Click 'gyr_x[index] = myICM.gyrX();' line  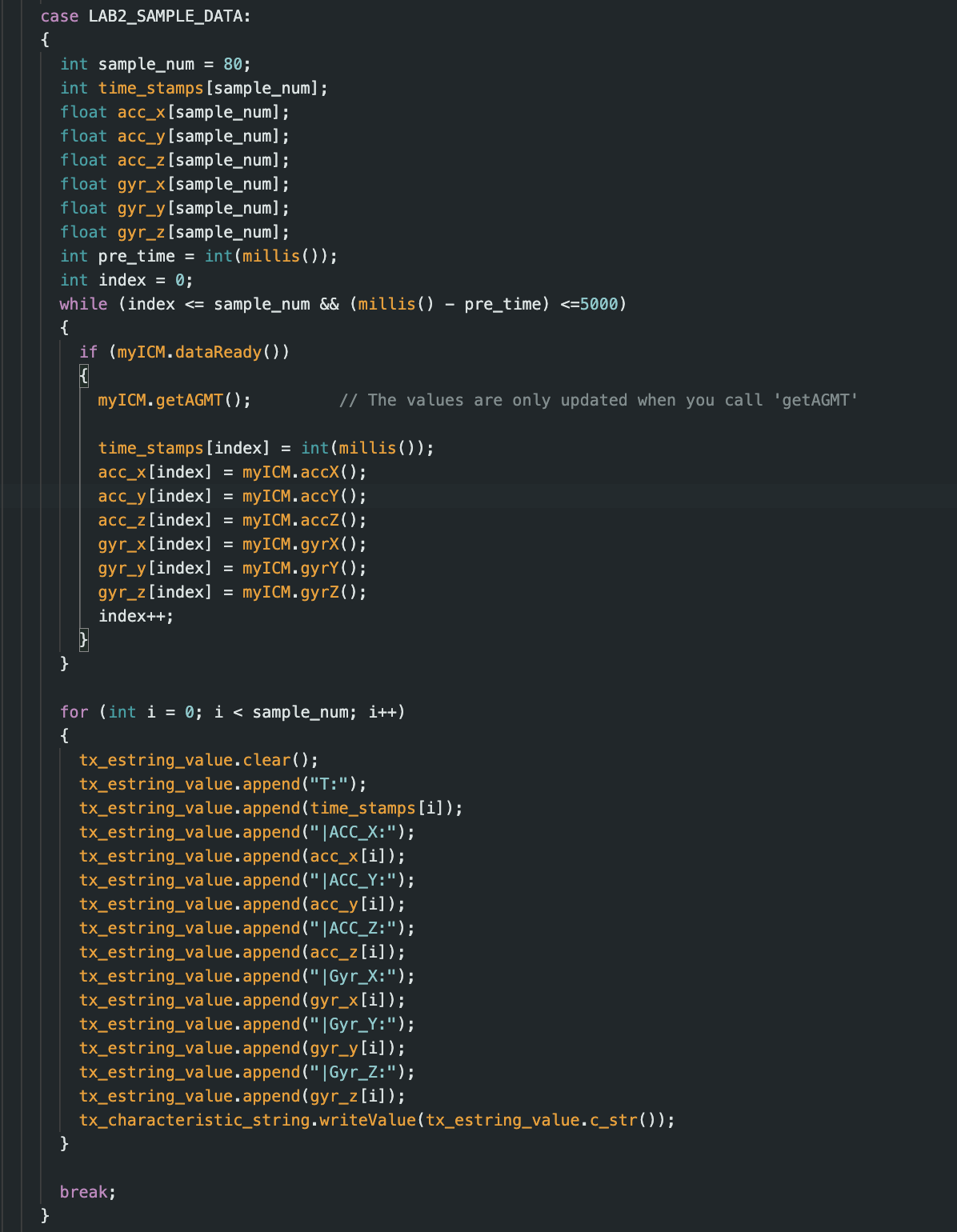[233, 544]
